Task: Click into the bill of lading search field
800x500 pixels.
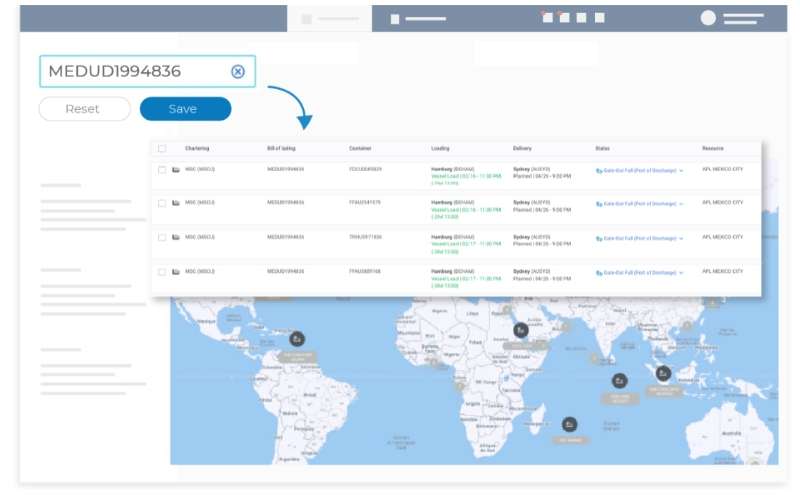Action: click(135, 71)
